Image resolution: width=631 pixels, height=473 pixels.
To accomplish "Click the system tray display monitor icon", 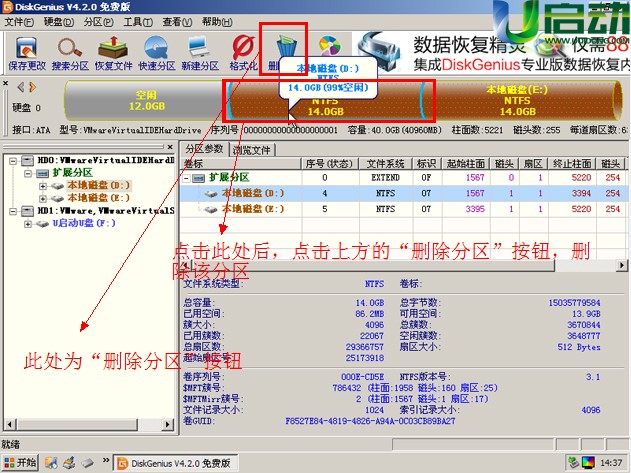I will click(x=588, y=463).
